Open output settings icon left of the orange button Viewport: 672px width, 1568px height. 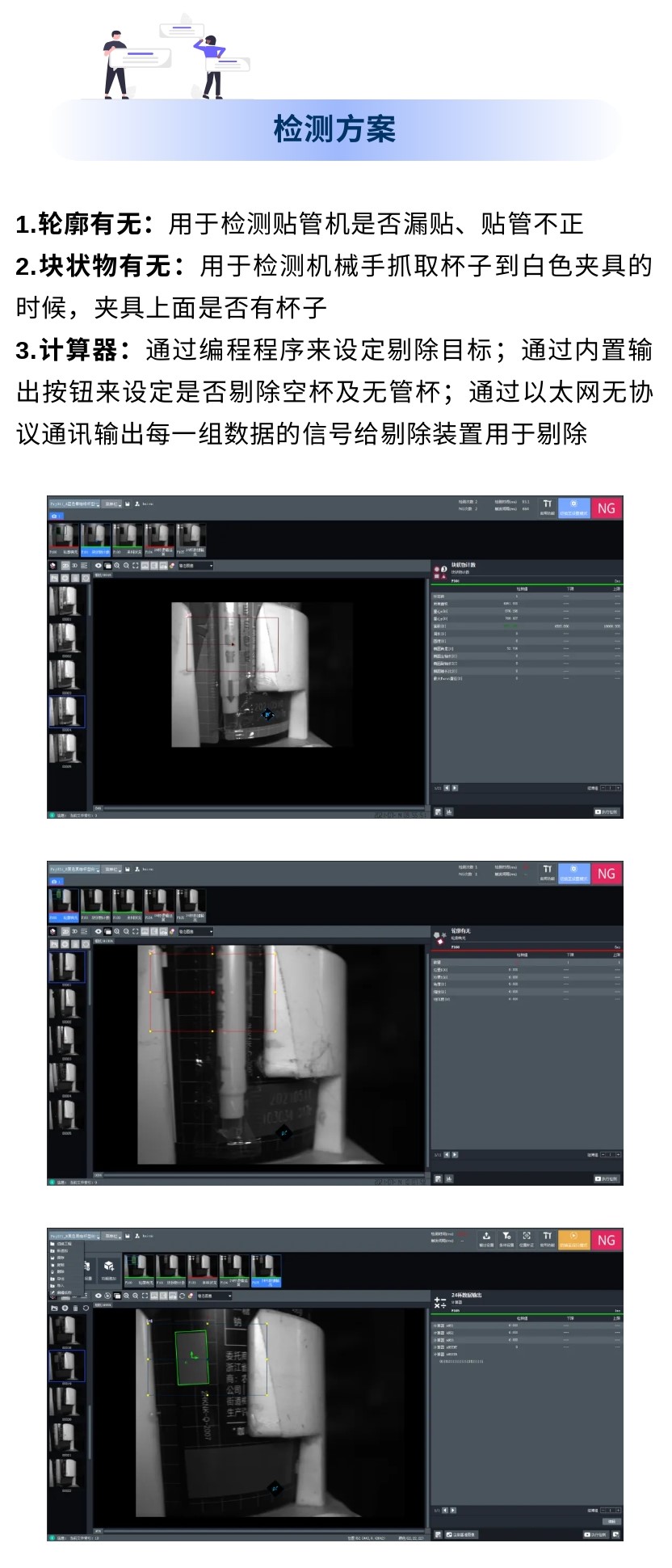(486, 1238)
